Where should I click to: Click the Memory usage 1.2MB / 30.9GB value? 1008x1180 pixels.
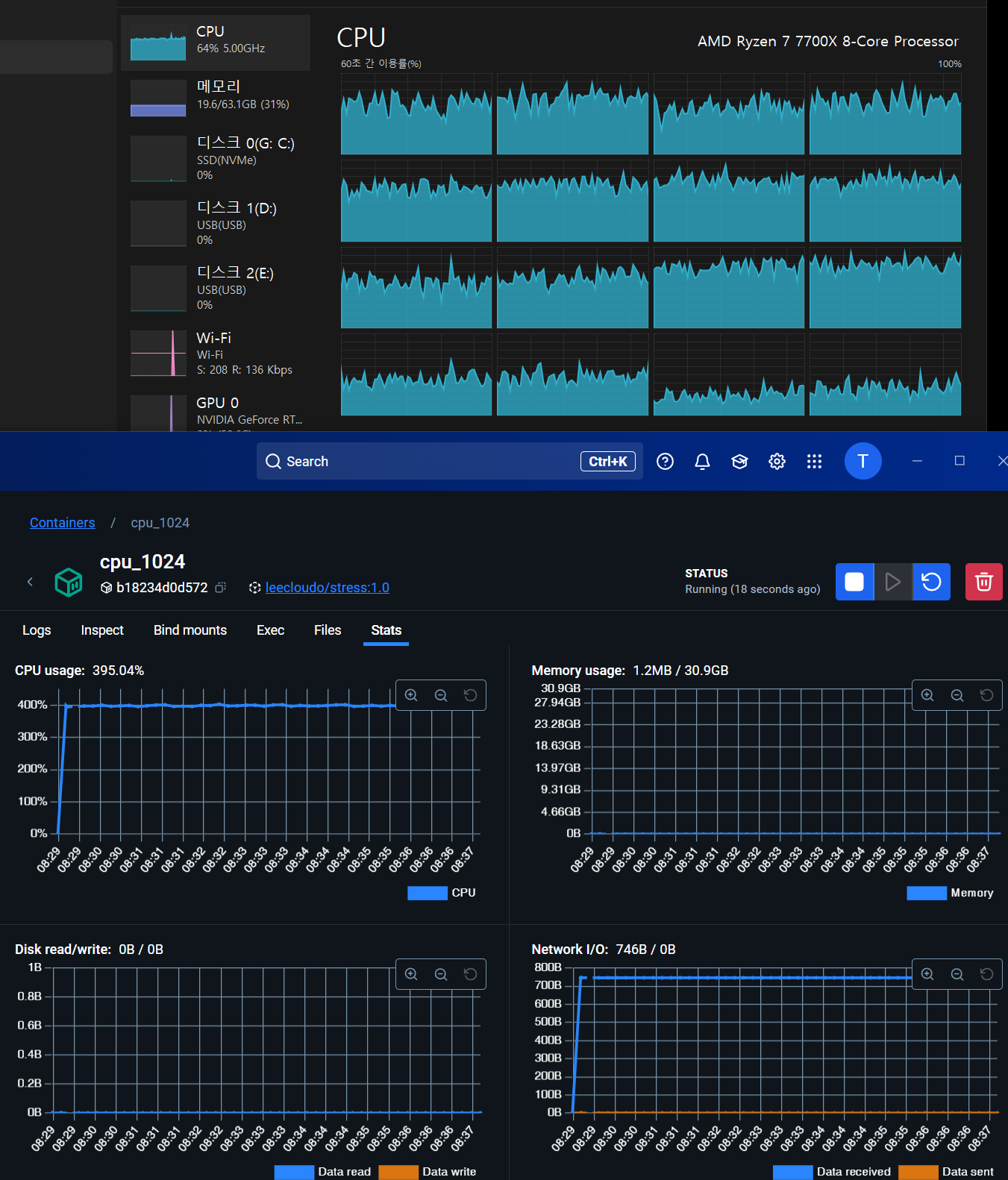click(x=680, y=671)
